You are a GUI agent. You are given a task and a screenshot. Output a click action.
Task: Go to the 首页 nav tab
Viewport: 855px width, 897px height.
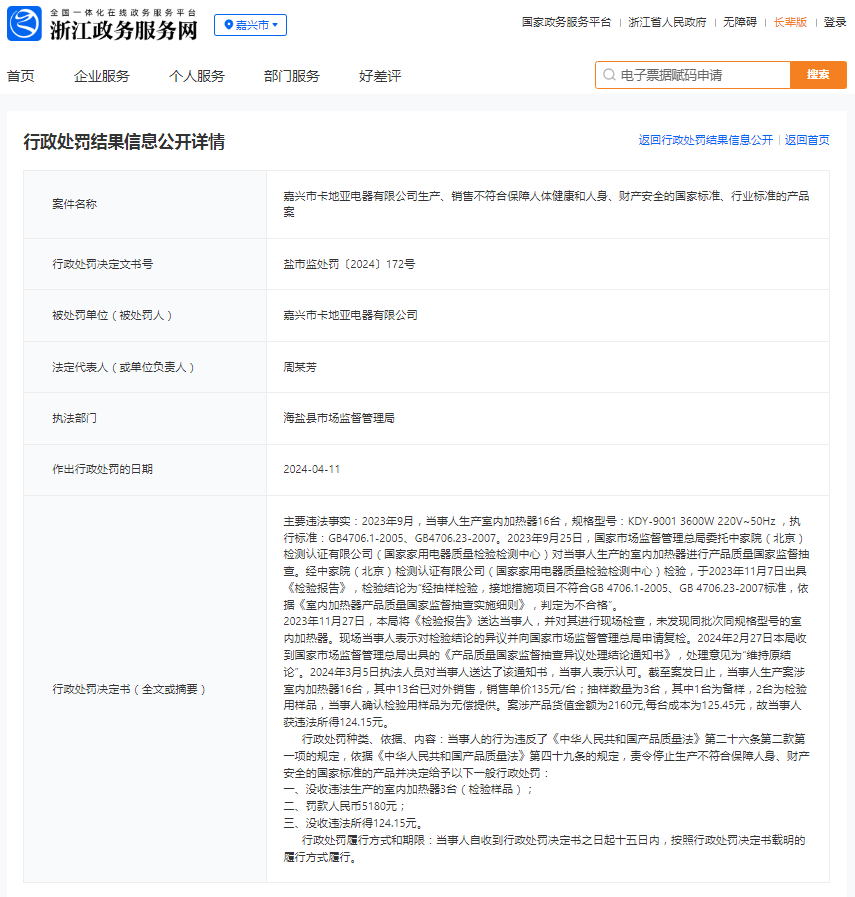pos(21,76)
